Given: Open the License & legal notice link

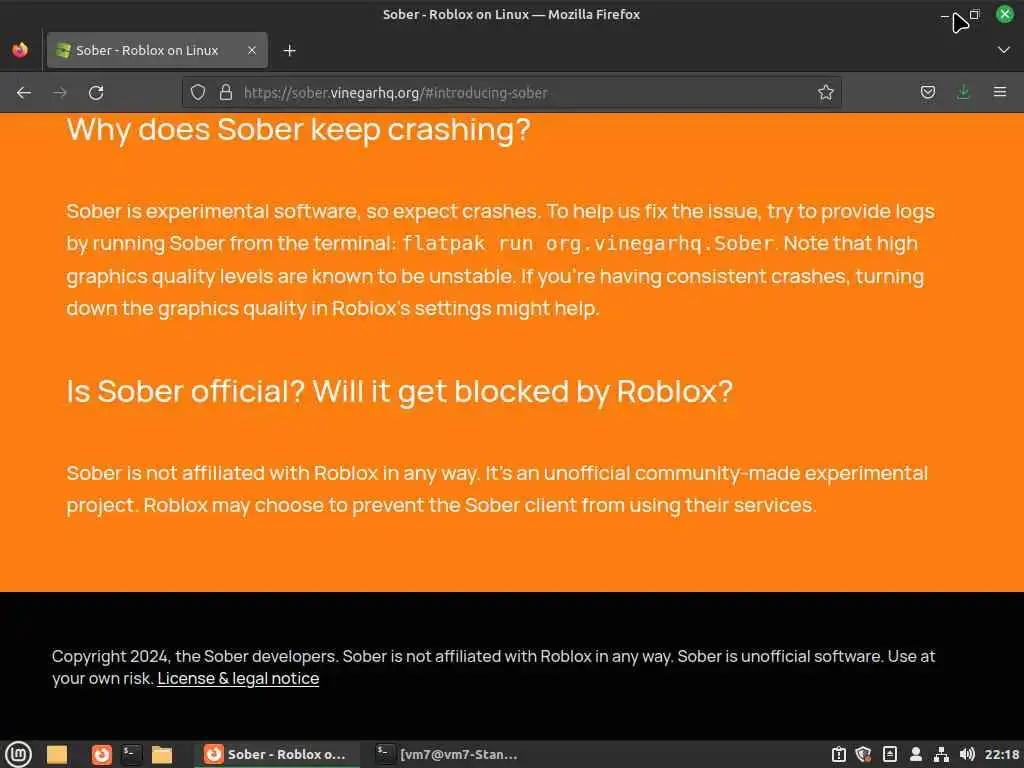Looking at the screenshot, I should (x=238, y=679).
